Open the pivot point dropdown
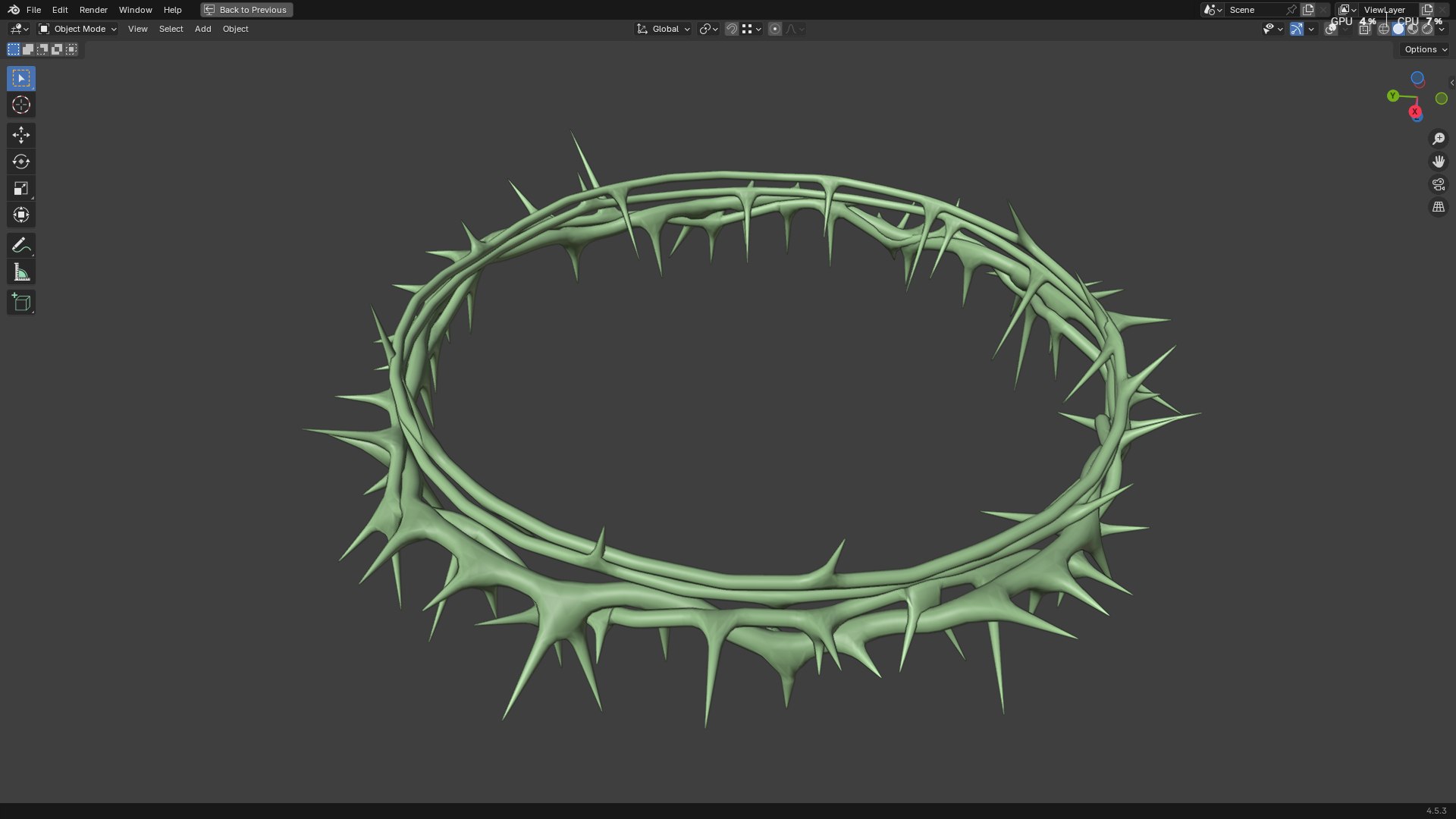The height and width of the screenshot is (819, 1456). 709,29
